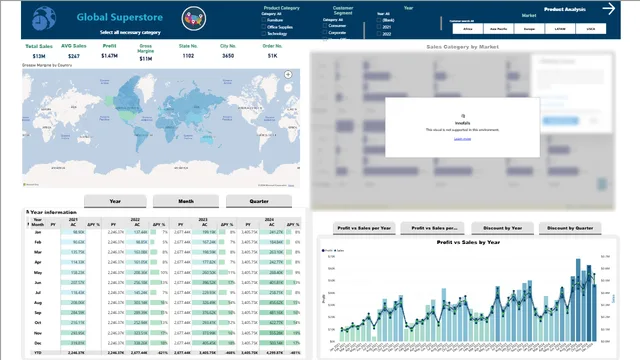Check the Corporate segment checkbox

pyautogui.click(x=325, y=32)
